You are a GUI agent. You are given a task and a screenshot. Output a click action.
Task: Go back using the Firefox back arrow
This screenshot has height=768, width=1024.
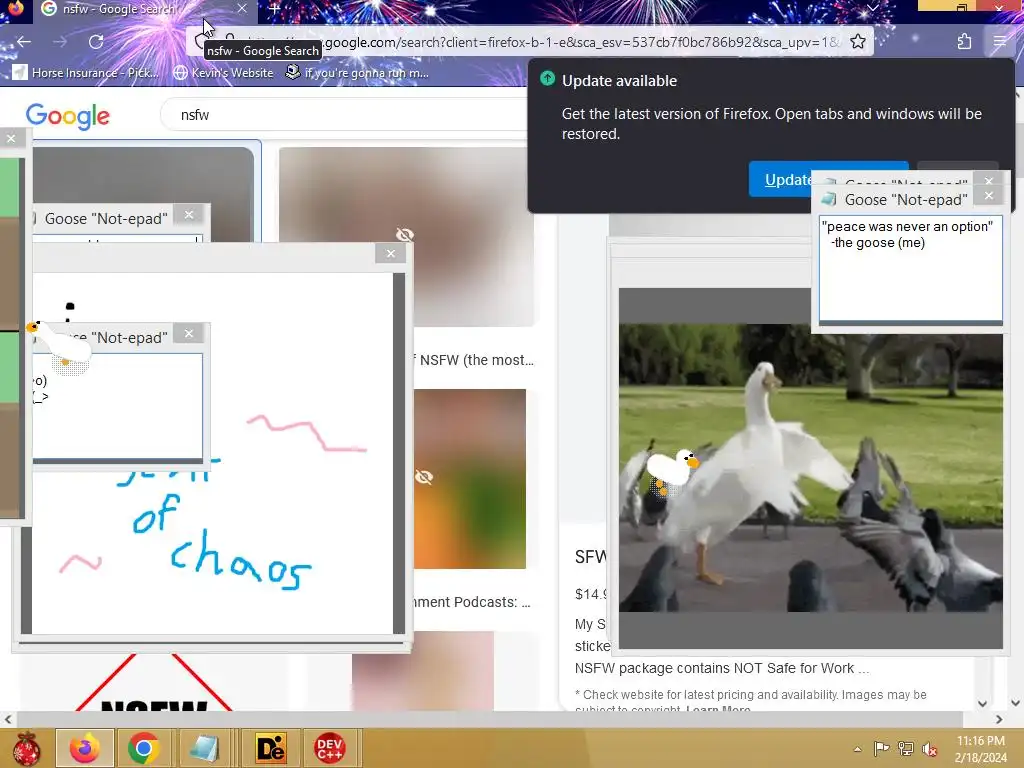pyautogui.click(x=24, y=42)
